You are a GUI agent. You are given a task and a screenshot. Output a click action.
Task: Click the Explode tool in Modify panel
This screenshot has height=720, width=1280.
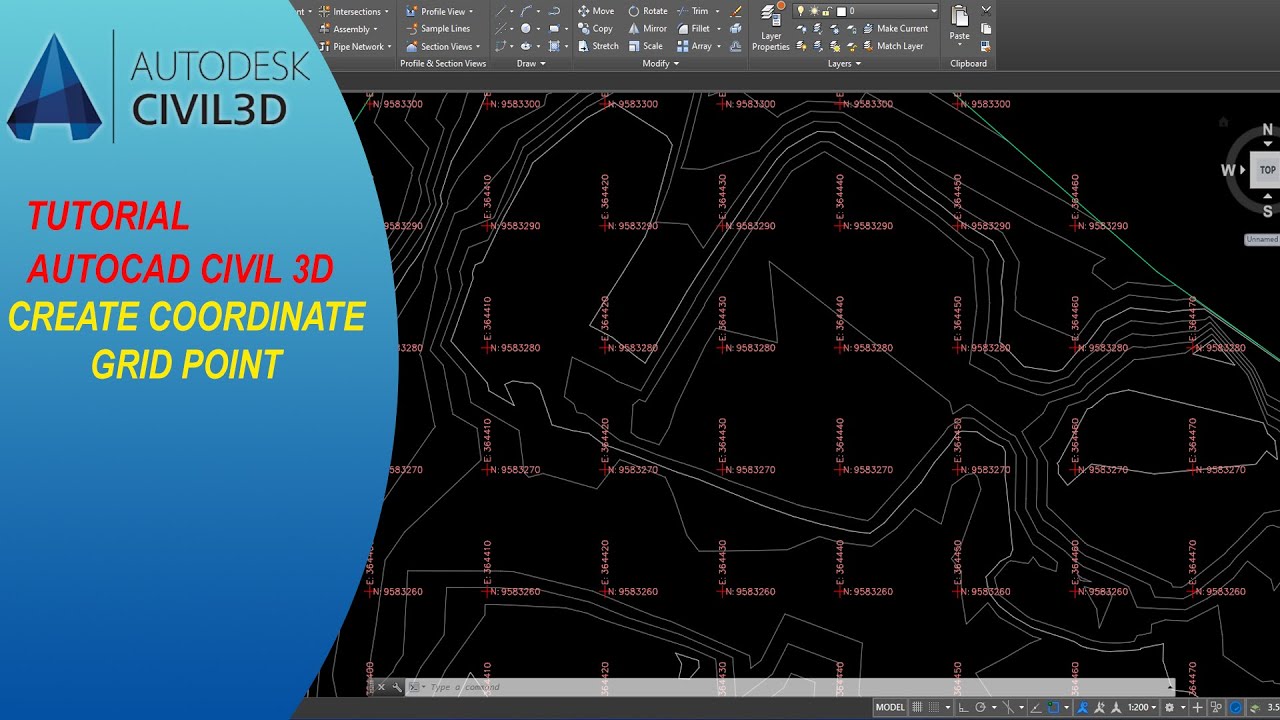[736, 29]
